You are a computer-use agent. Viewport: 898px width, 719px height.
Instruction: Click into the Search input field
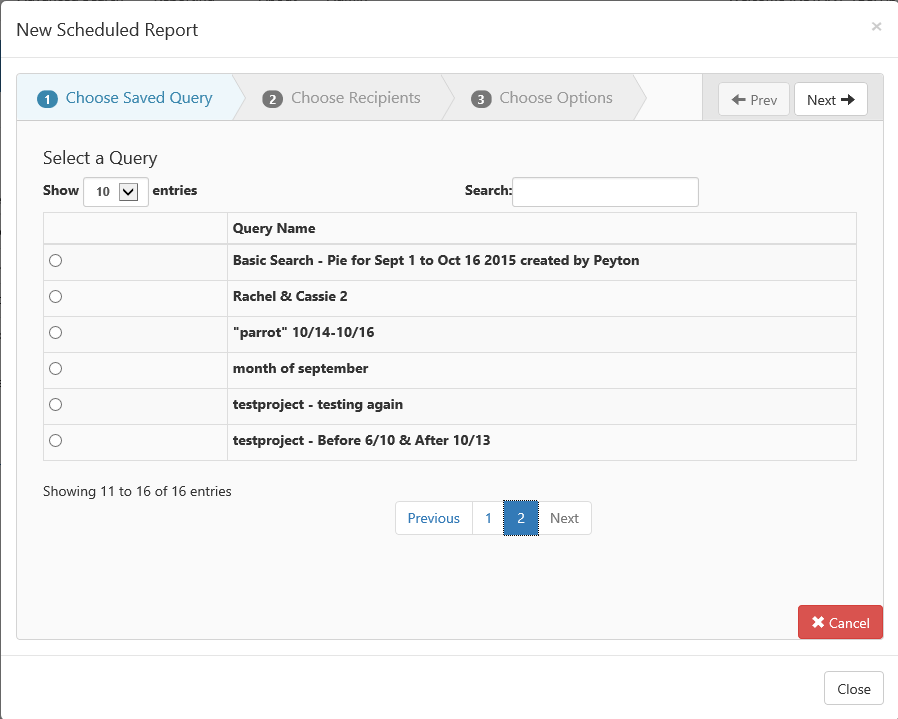[x=605, y=191]
